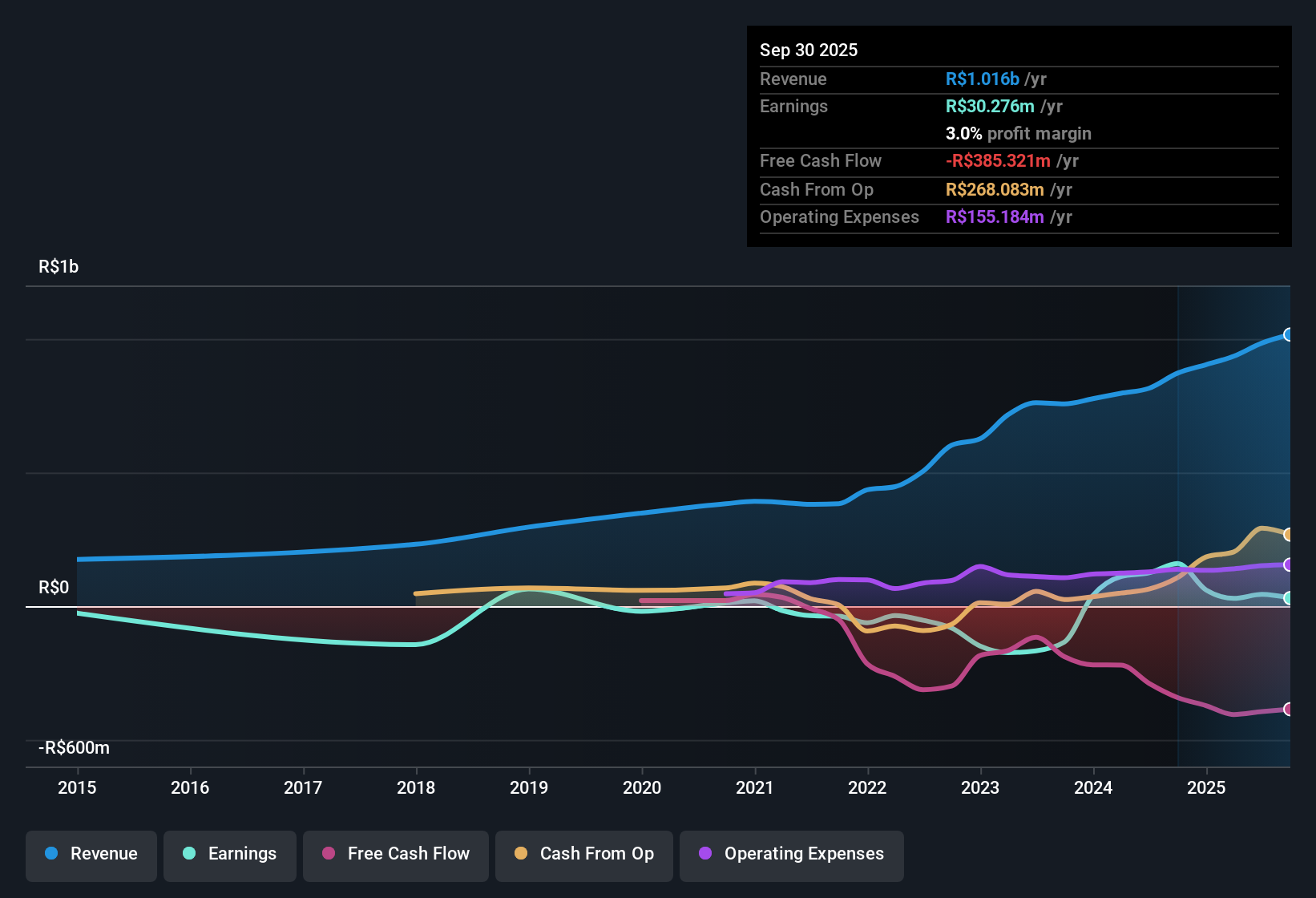Click the Free Cash Flow legend button
The height and width of the screenshot is (898, 1316).
pyautogui.click(x=395, y=854)
